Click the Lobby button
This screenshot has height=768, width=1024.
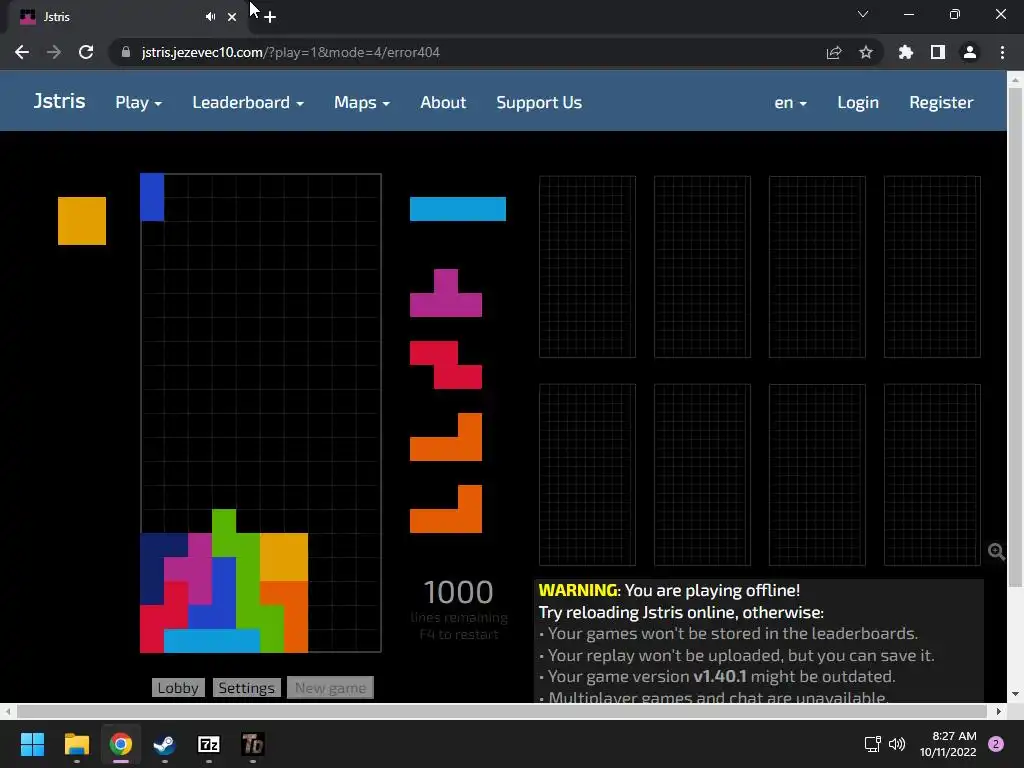pyautogui.click(x=178, y=688)
